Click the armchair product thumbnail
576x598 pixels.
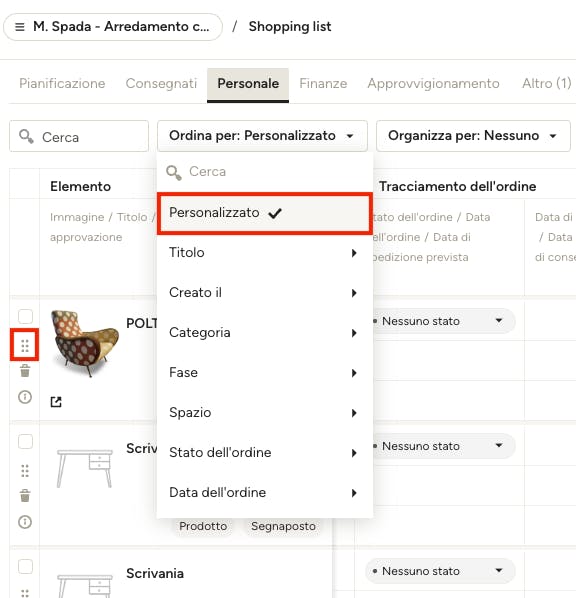point(85,343)
